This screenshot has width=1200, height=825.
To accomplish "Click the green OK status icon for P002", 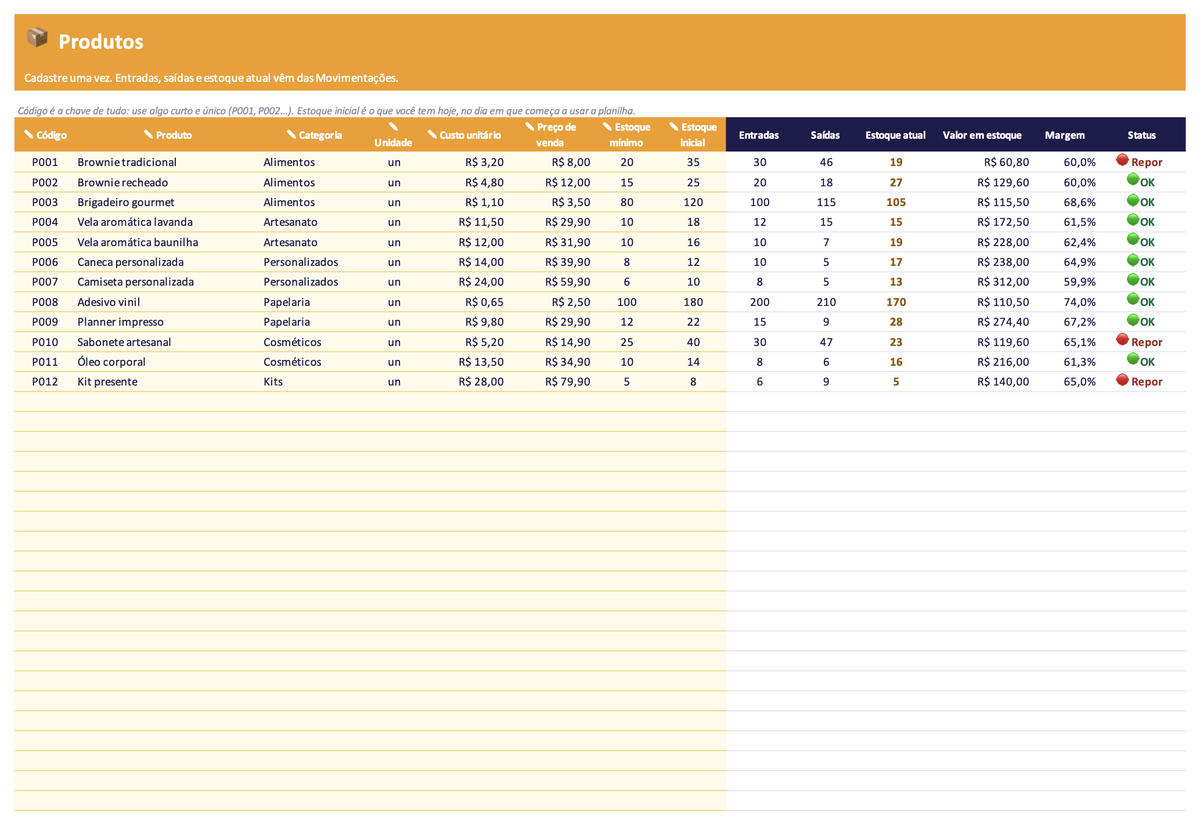I will (x=1133, y=180).
